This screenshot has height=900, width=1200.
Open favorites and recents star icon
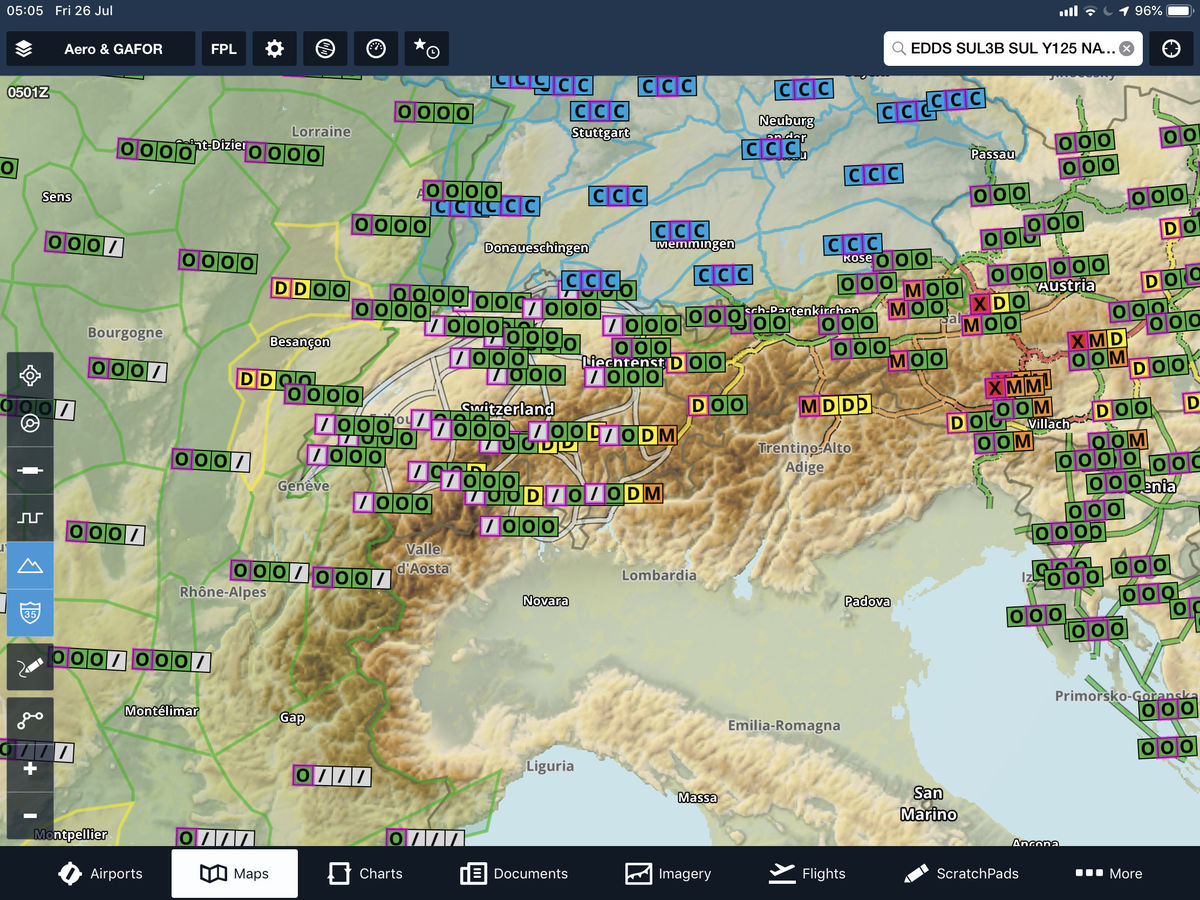(x=426, y=49)
